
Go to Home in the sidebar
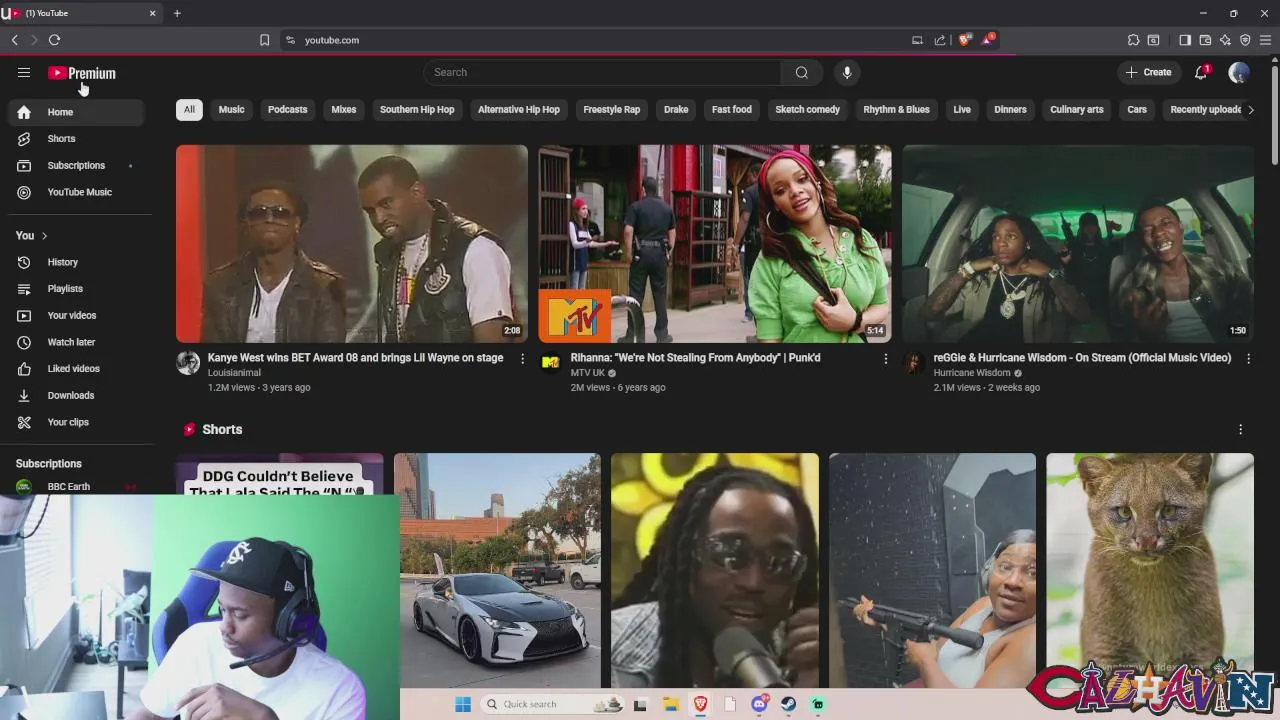pos(76,112)
